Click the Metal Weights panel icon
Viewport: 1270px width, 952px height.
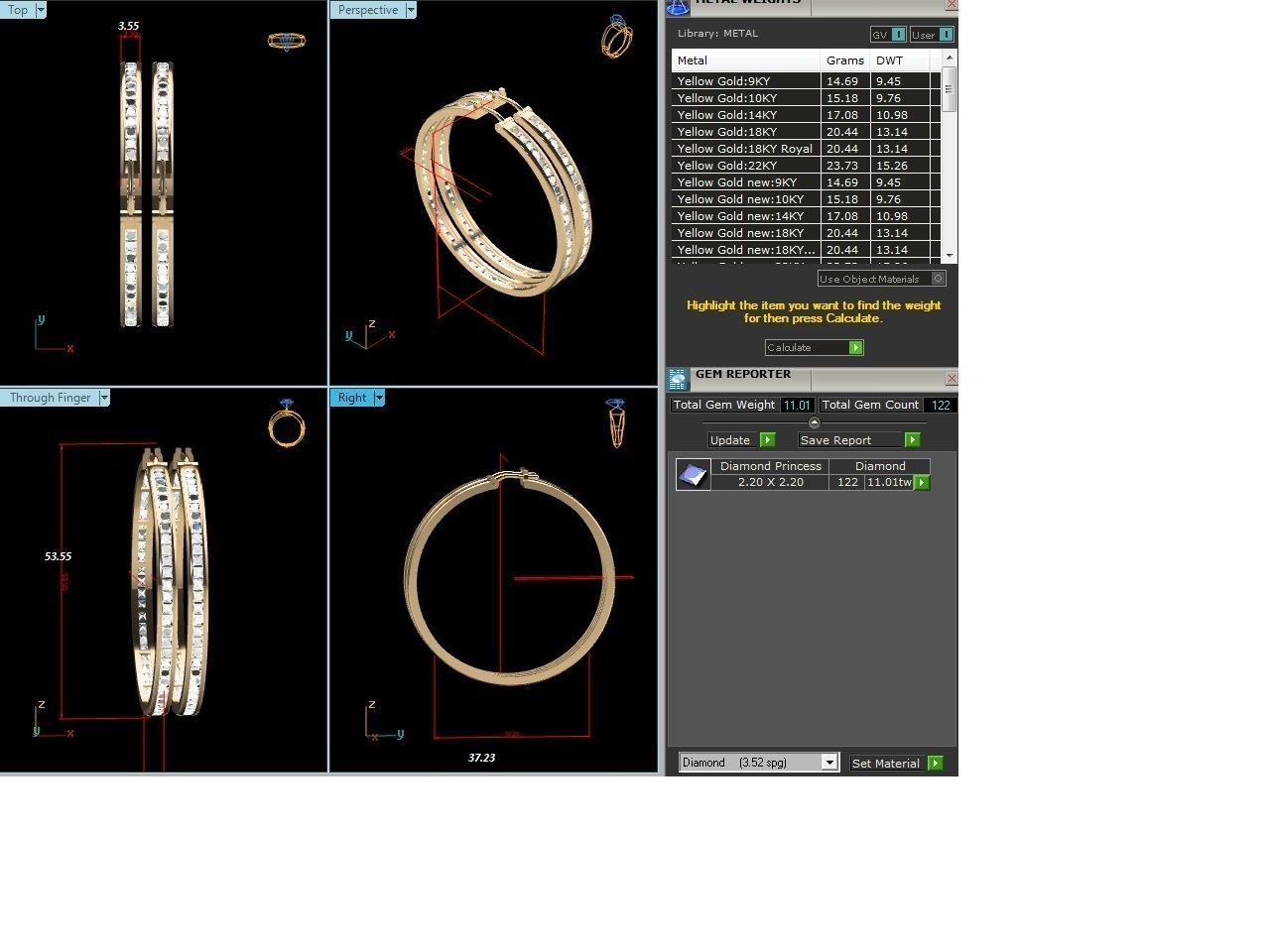678,7
